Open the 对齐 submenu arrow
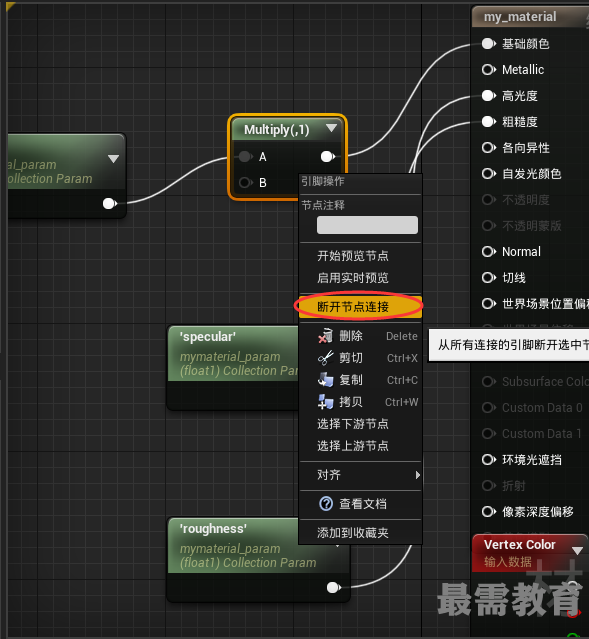The height and width of the screenshot is (639, 589). click(x=417, y=475)
